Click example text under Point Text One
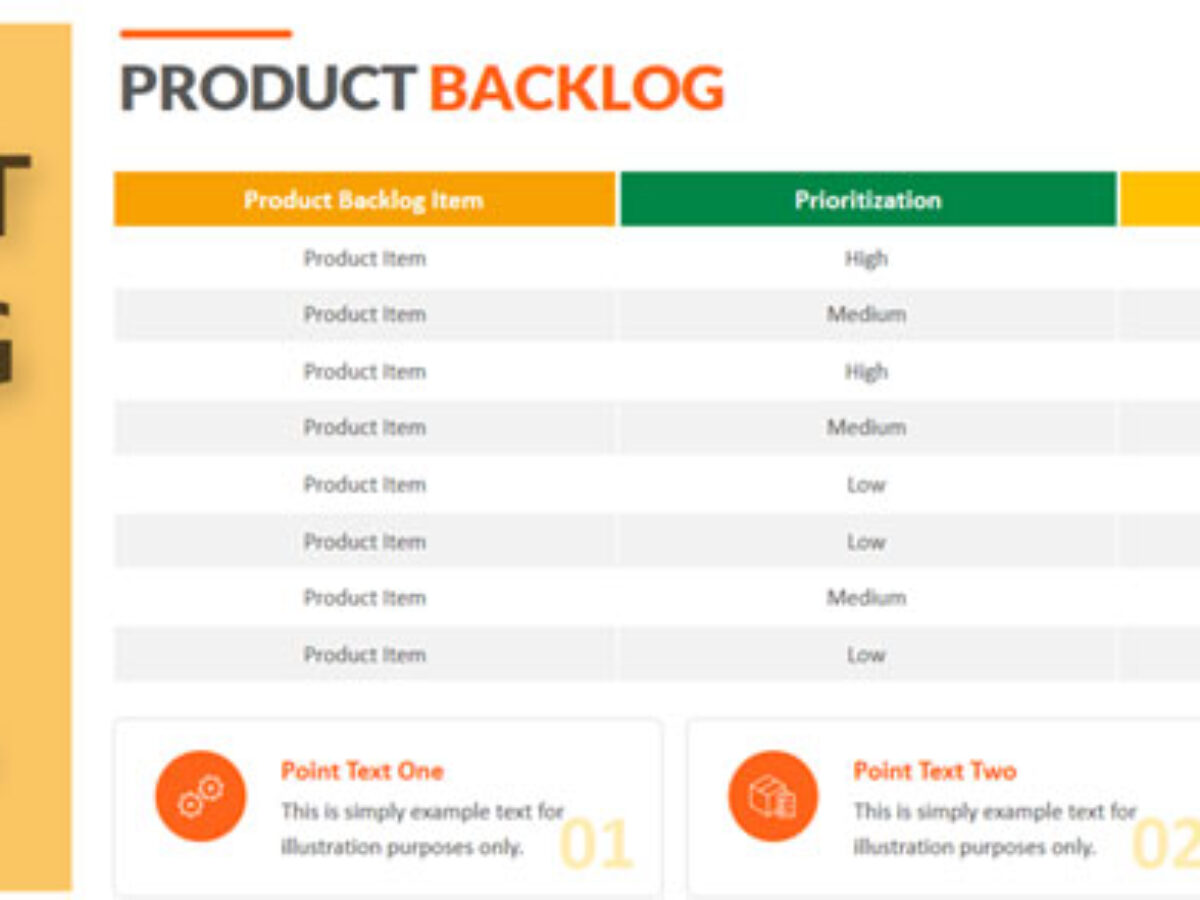The image size is (1200, 900). tap(422, 829)
